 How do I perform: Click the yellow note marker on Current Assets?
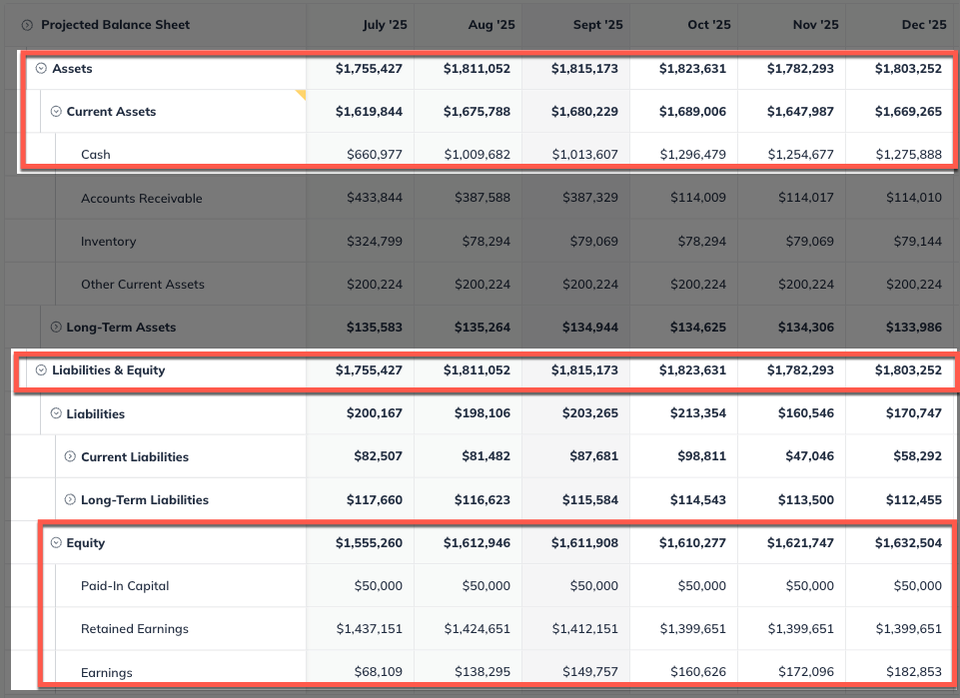pyautogui.click(x=301, y=94)
